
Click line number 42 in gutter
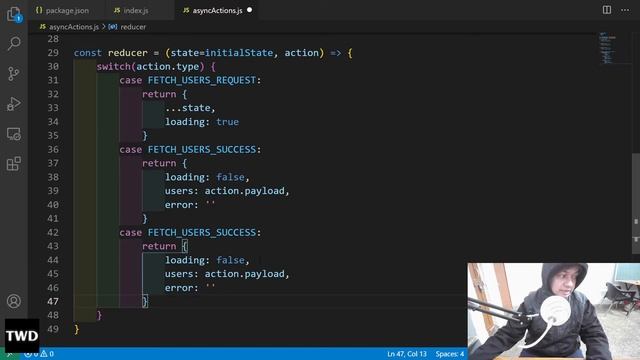pyautogui.click(x=53, y=232)
